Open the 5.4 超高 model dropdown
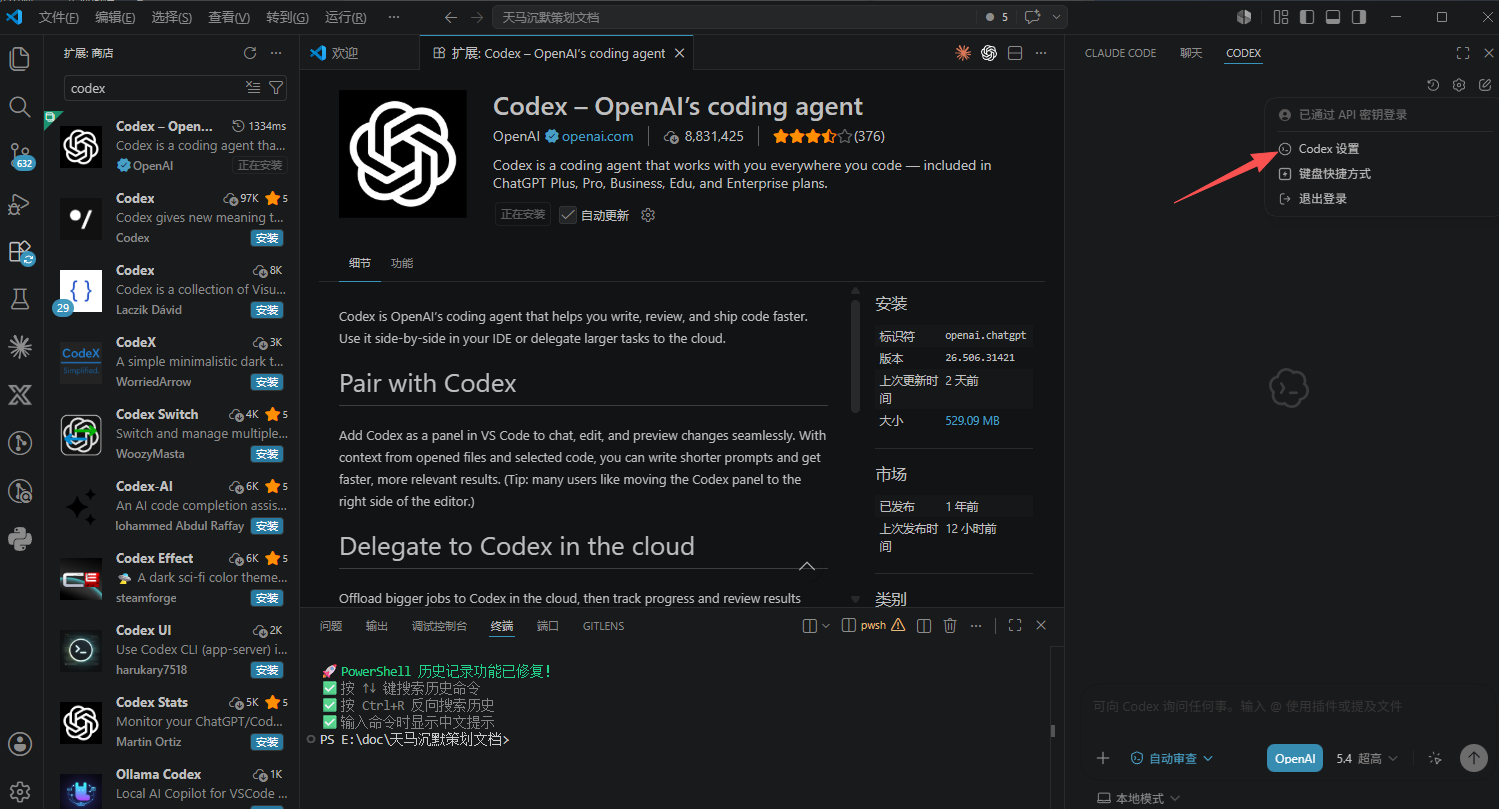 coord(1367,758)
